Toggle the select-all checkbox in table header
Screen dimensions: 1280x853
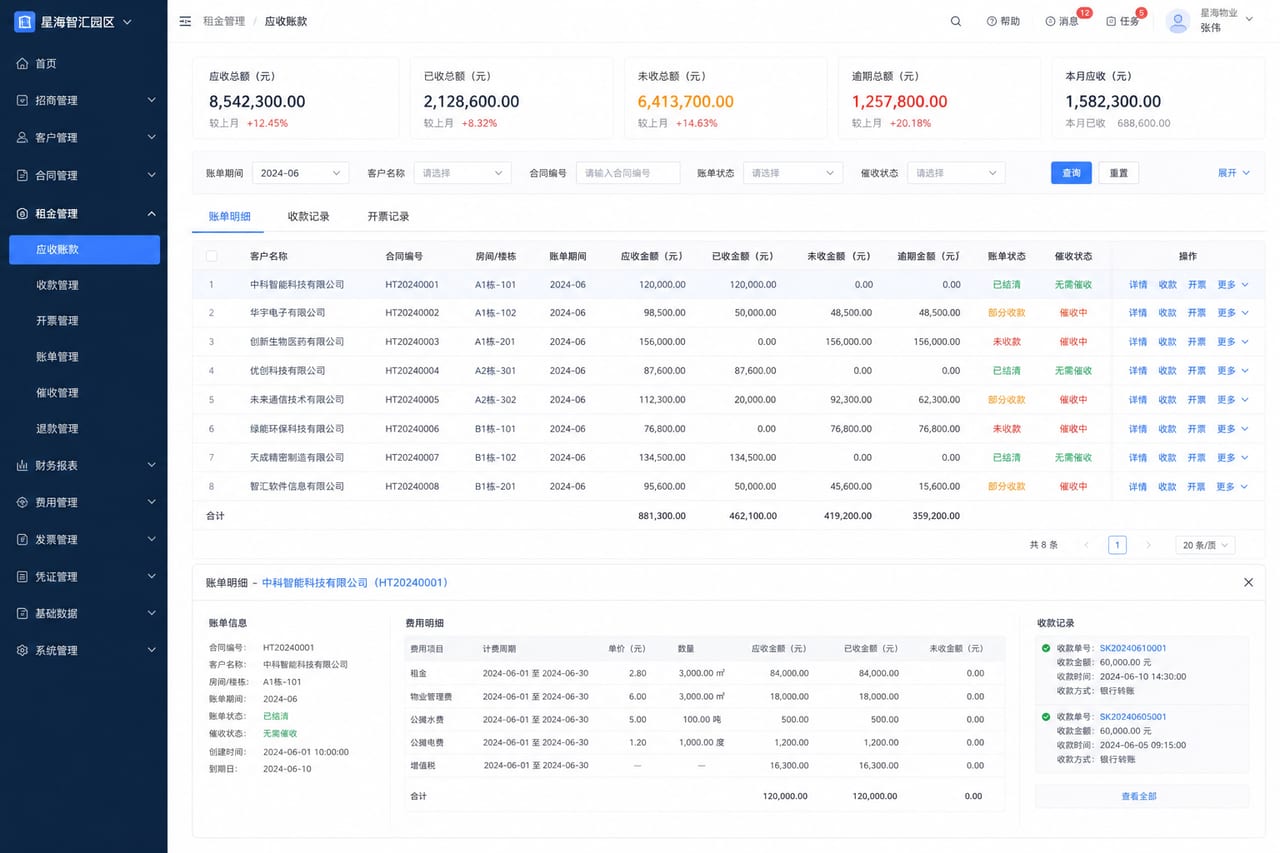(x=211, y=256)
